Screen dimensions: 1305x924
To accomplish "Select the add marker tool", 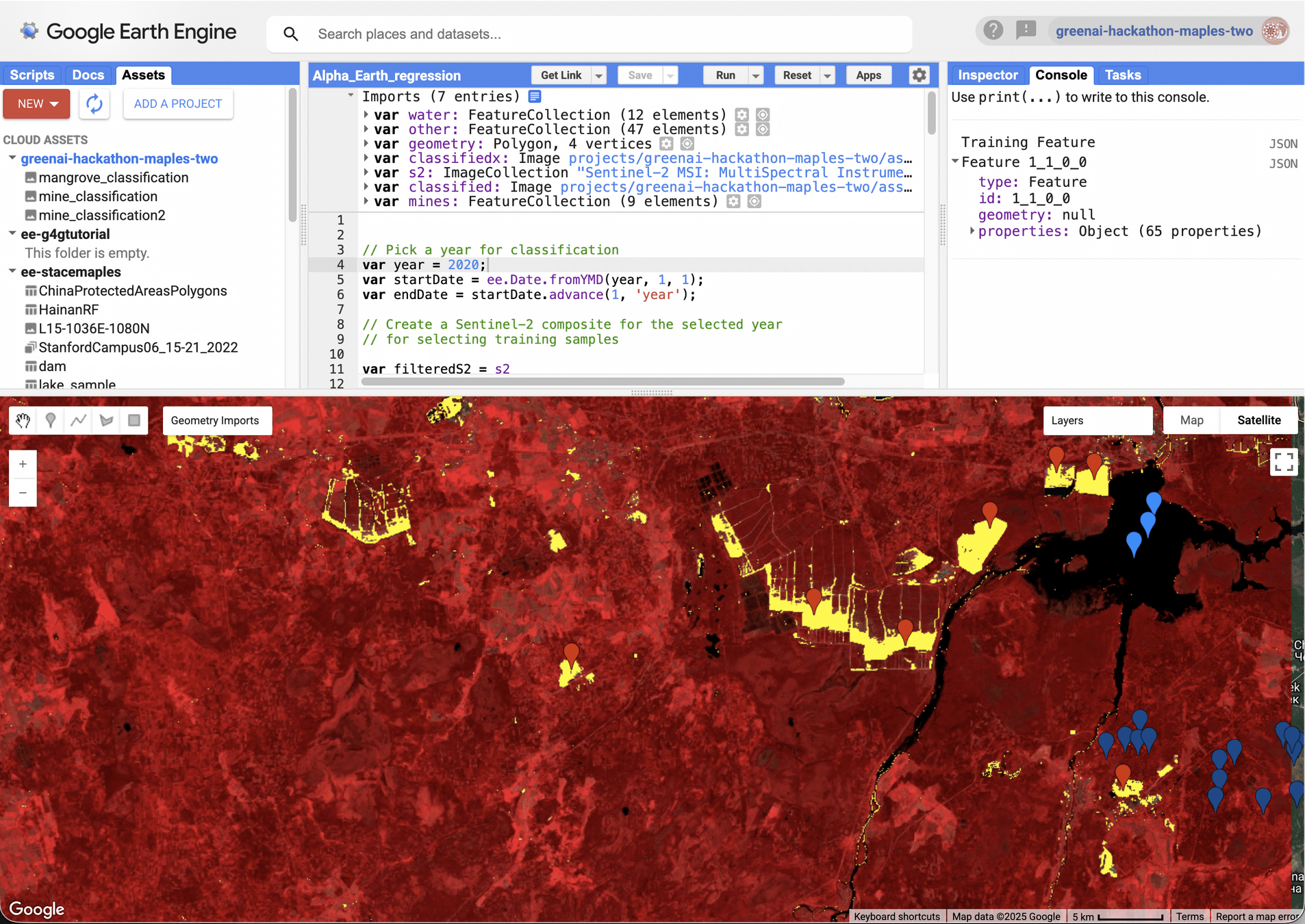I will click(51, 420).
